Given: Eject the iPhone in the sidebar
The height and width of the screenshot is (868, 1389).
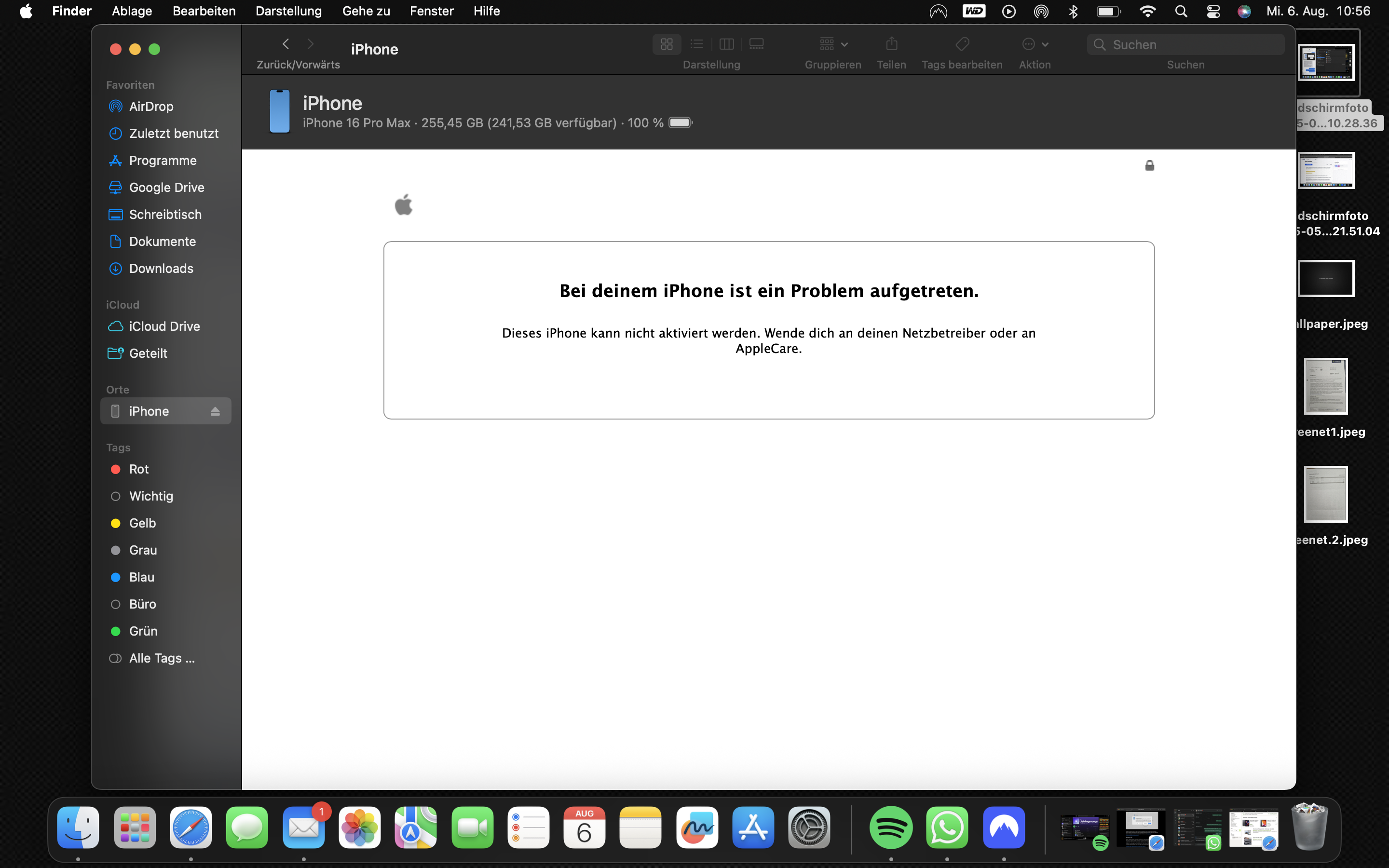Looking at the screenshot, I should [x=215, y=411].
